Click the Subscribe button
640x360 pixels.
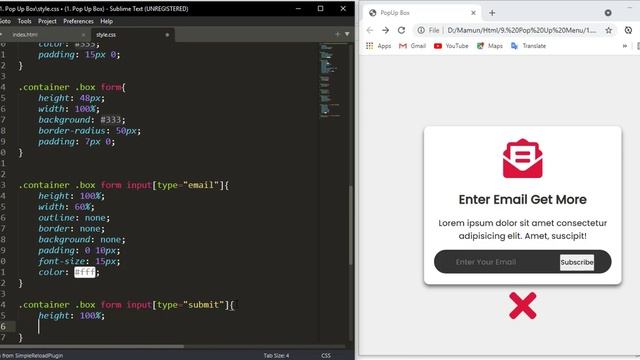click(577, 262)
